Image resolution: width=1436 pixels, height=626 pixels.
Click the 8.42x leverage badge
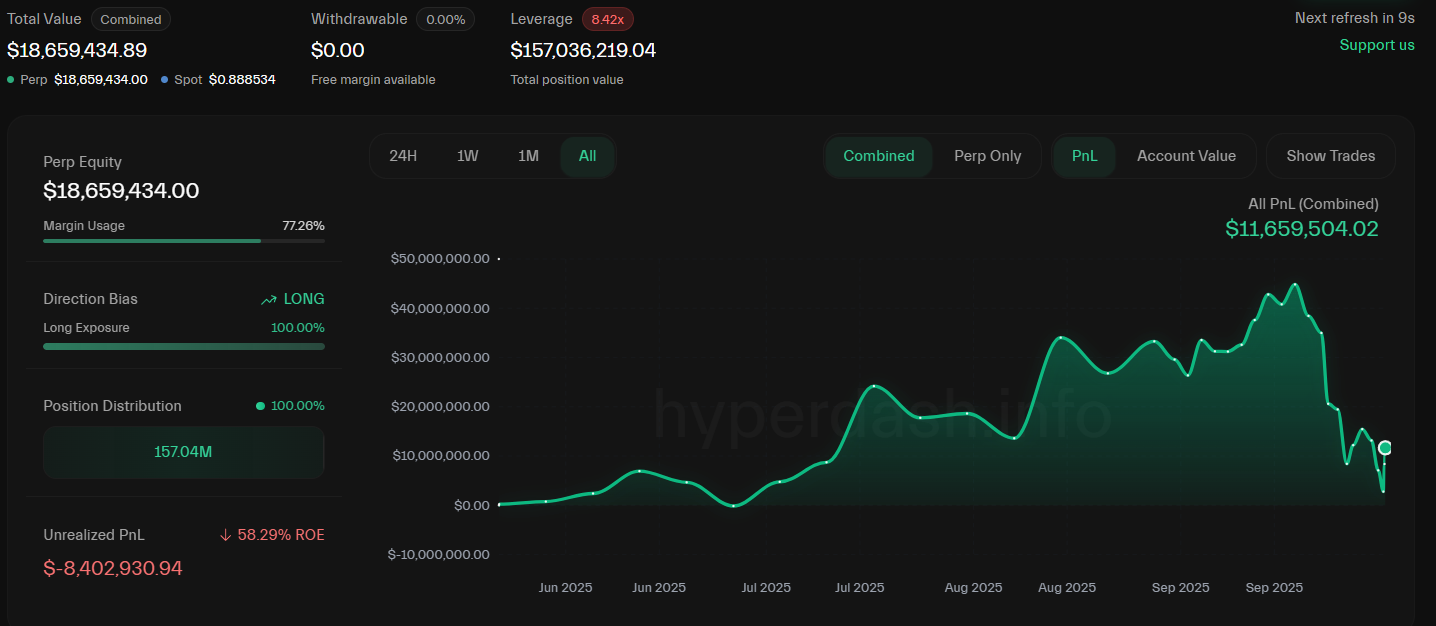click(x=607, y=19)
